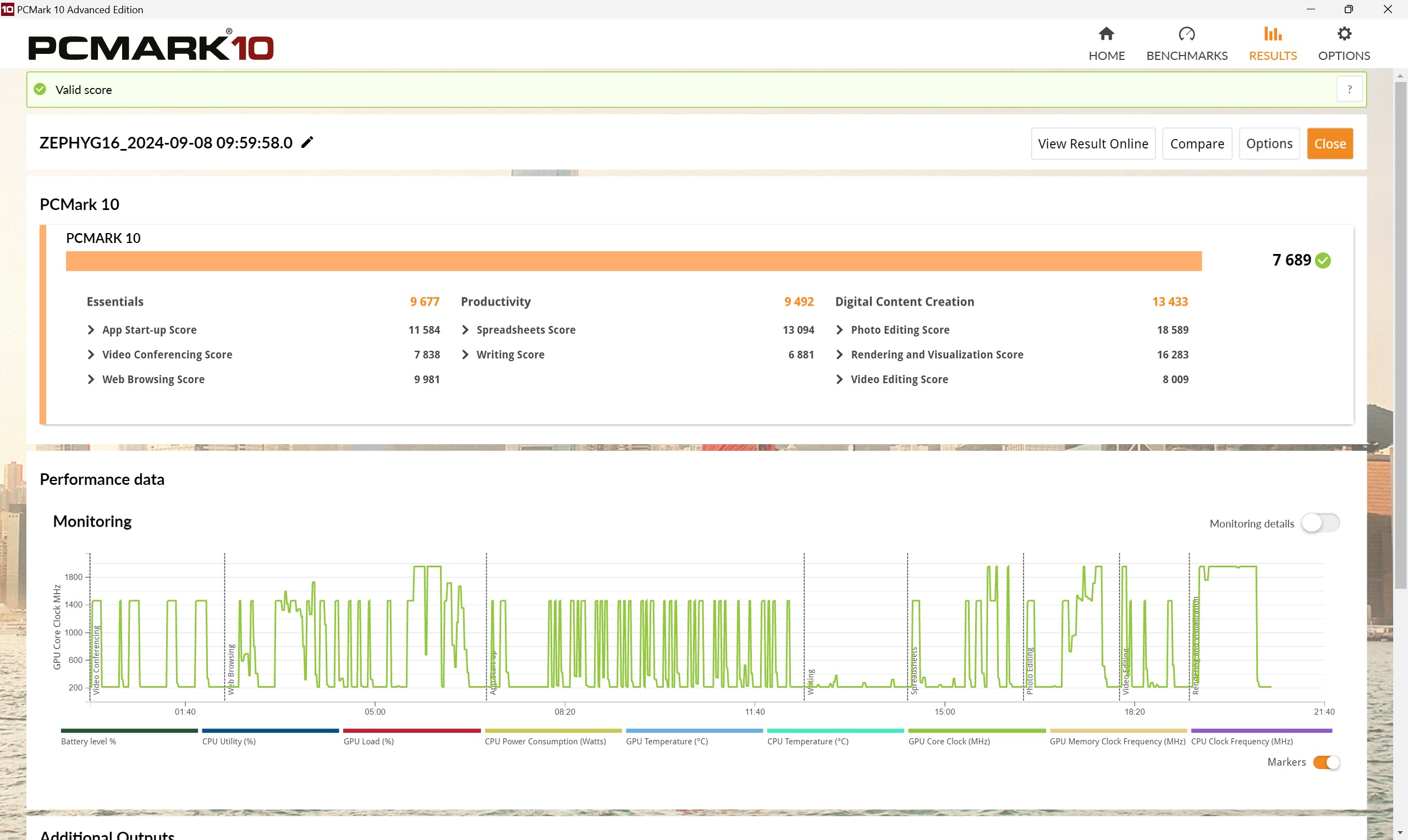The height and width of the screenshot is (840, 1408).
Task: Click the Writing chart marker
Action: point(810,682)
